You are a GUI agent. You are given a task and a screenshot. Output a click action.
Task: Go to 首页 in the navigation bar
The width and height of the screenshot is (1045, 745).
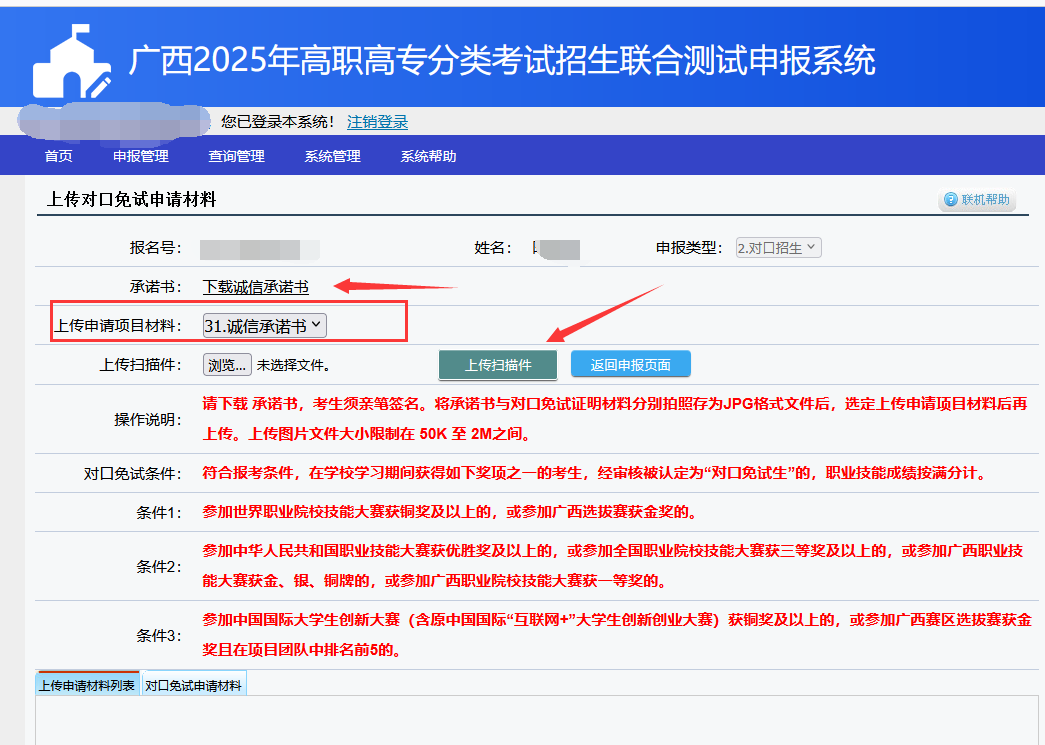(x=59, y=156)
